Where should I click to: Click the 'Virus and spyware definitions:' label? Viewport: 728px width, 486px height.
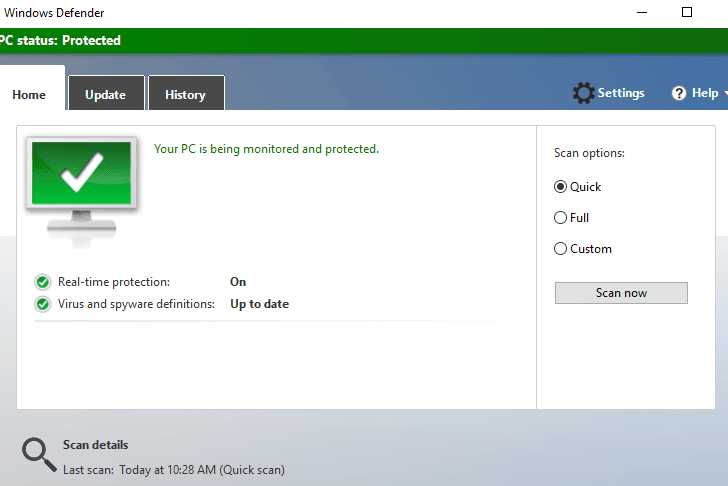pyautogui.click(x=136, y=304)
